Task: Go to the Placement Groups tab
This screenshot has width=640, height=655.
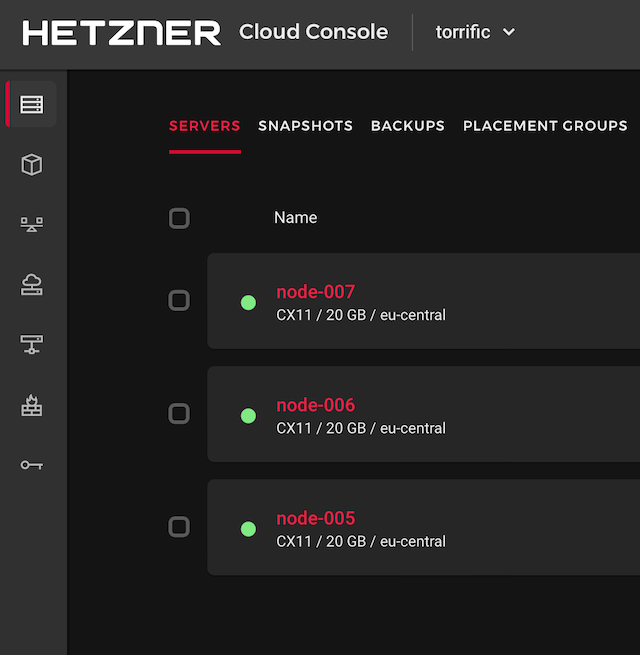Action: [x=545, y=126]
